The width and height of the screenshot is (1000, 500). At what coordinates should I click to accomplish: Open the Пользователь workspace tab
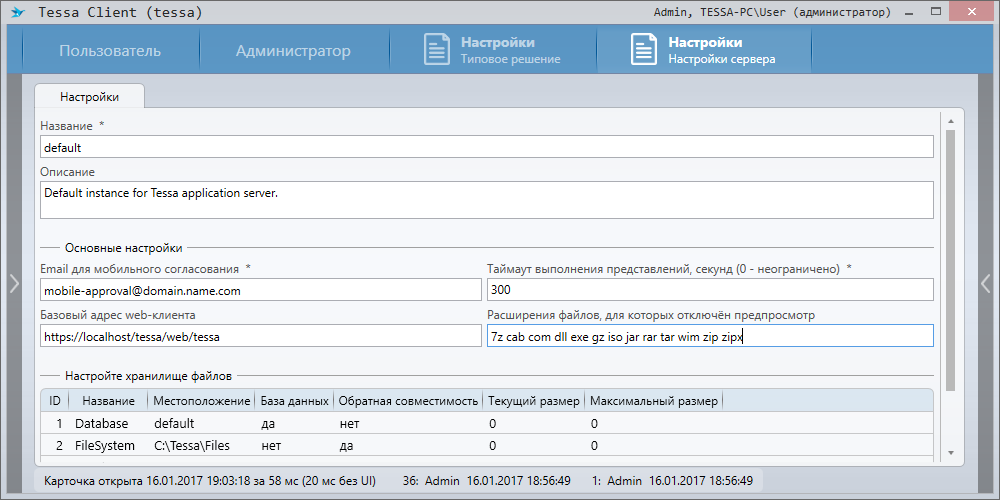coord(110,51)
